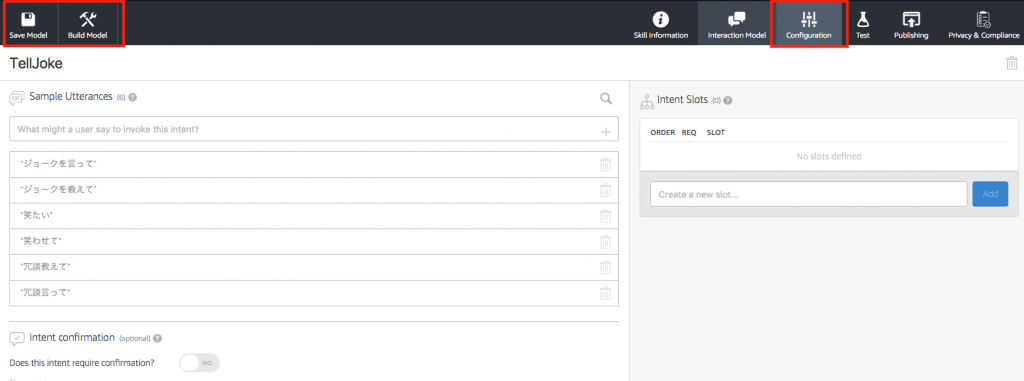Search sample utterances with magnifier icon
The width and height of the screenshot is (1024, 381).
point(606,99)
